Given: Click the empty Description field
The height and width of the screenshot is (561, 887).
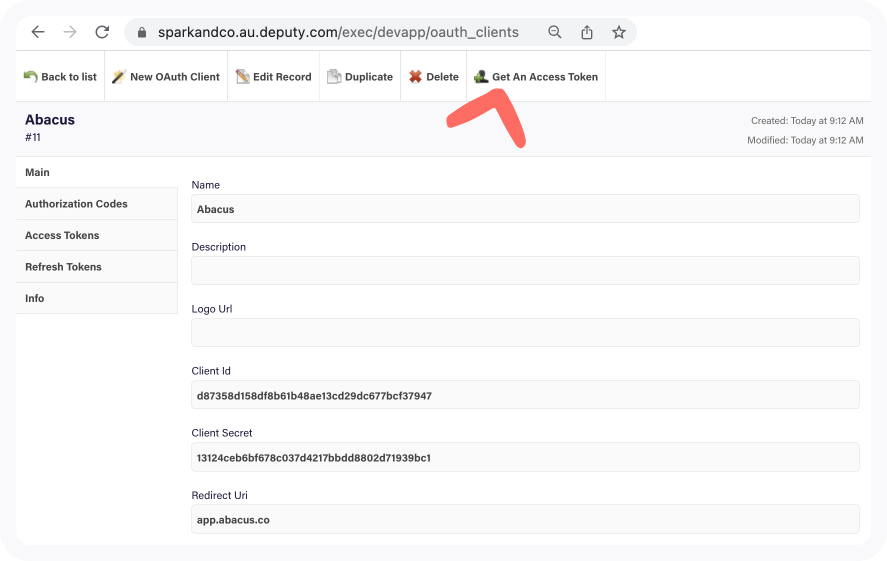Looking at the screenshot, I should pos(525,270).
